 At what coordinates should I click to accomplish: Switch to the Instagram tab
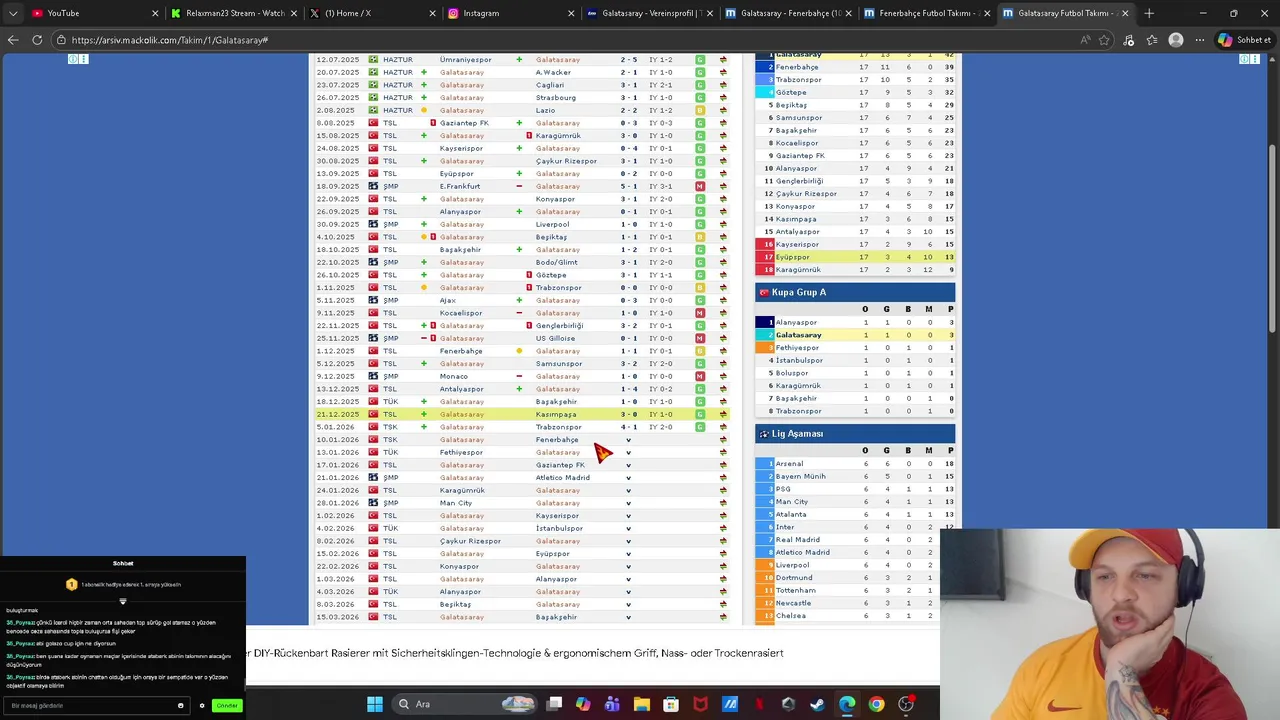pos(510,13)
